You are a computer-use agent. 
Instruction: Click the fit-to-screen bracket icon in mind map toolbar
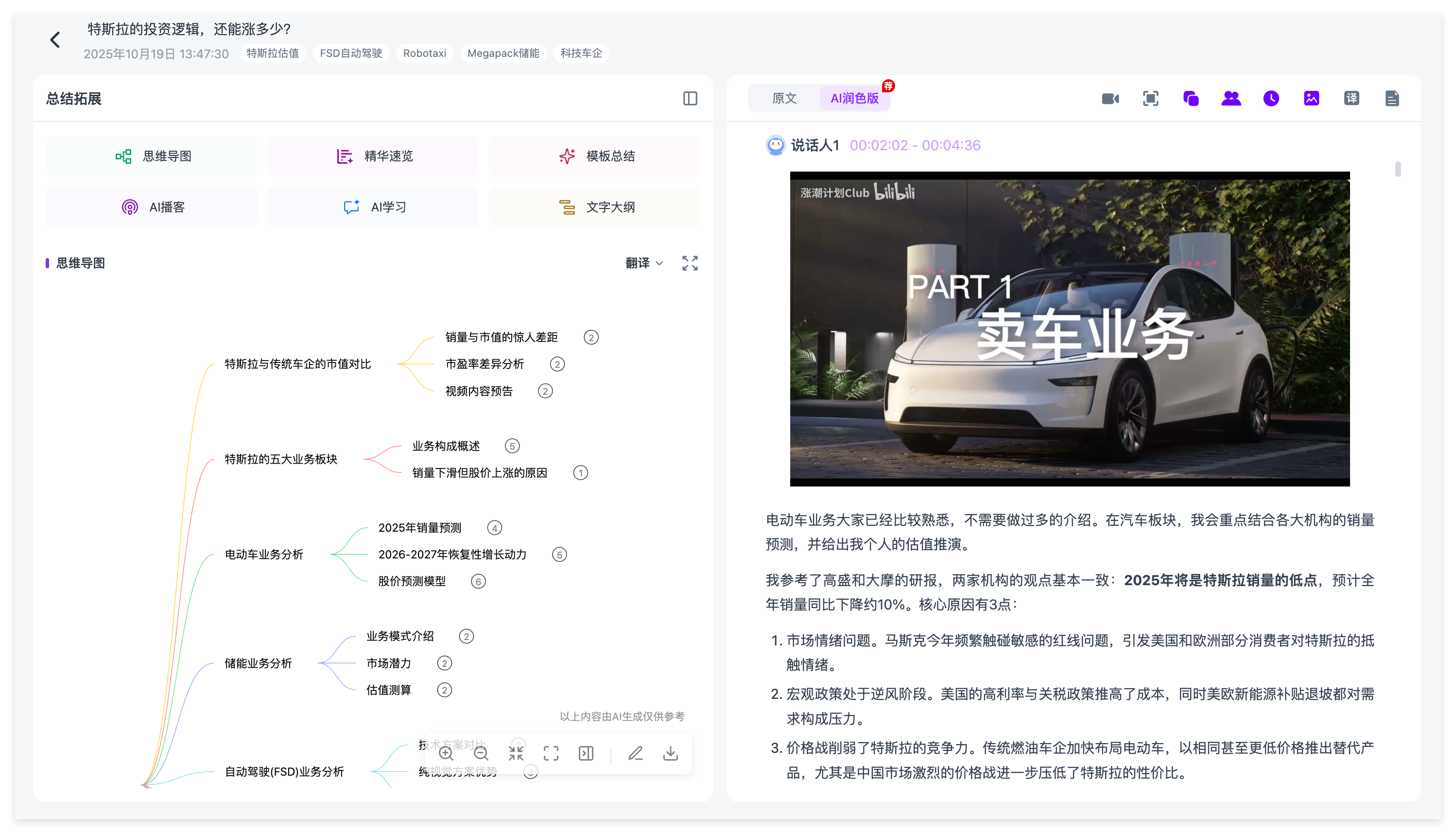pos(551,754)
